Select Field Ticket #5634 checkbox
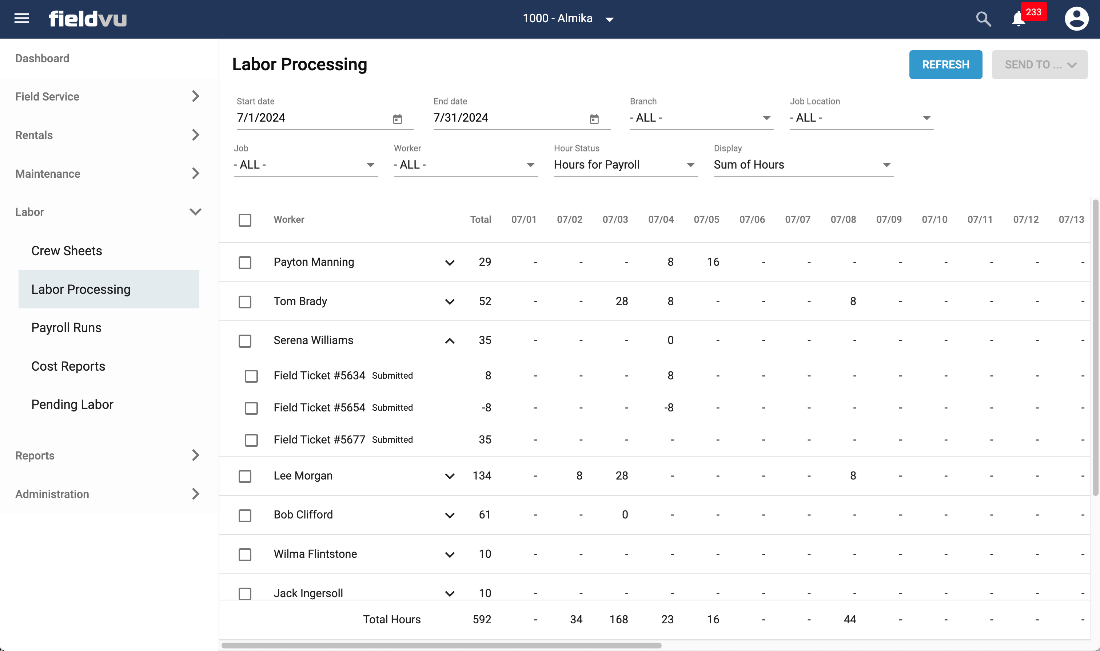 [x=251, y=376]
